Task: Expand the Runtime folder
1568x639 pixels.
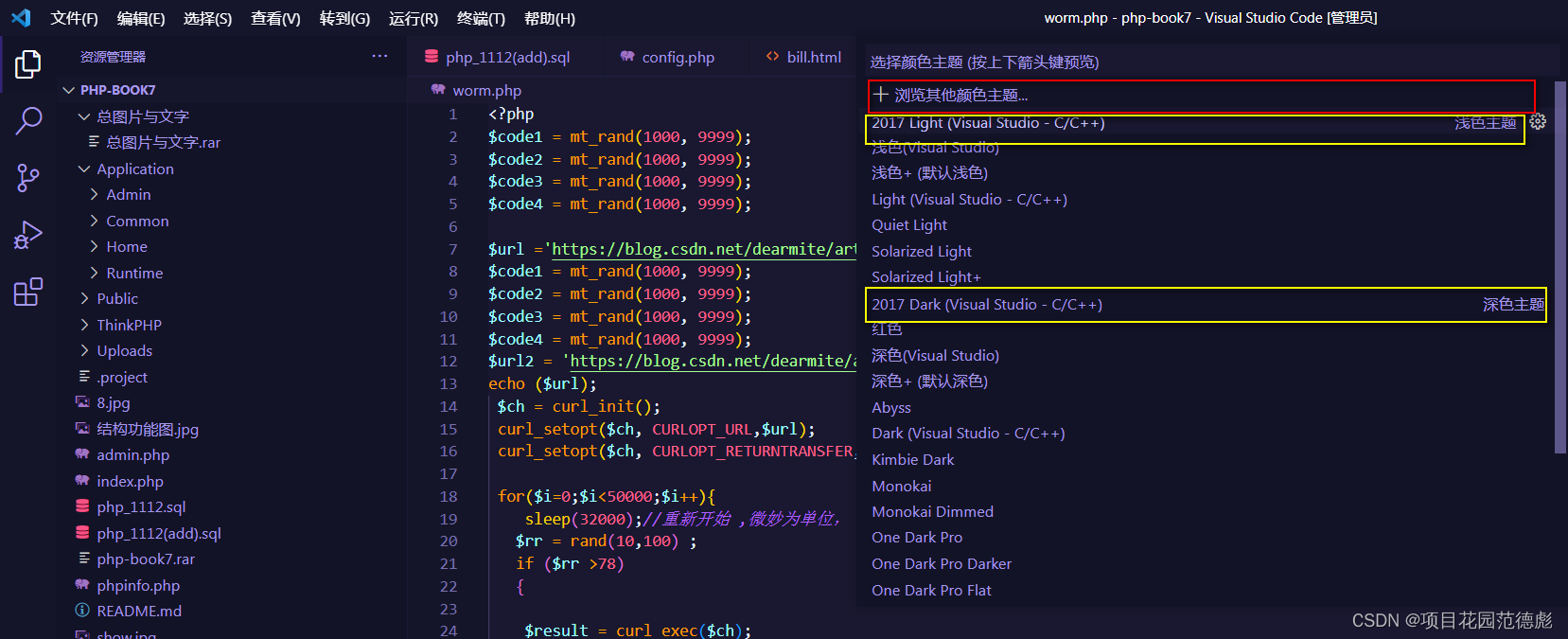Action: tap(94, 273)
